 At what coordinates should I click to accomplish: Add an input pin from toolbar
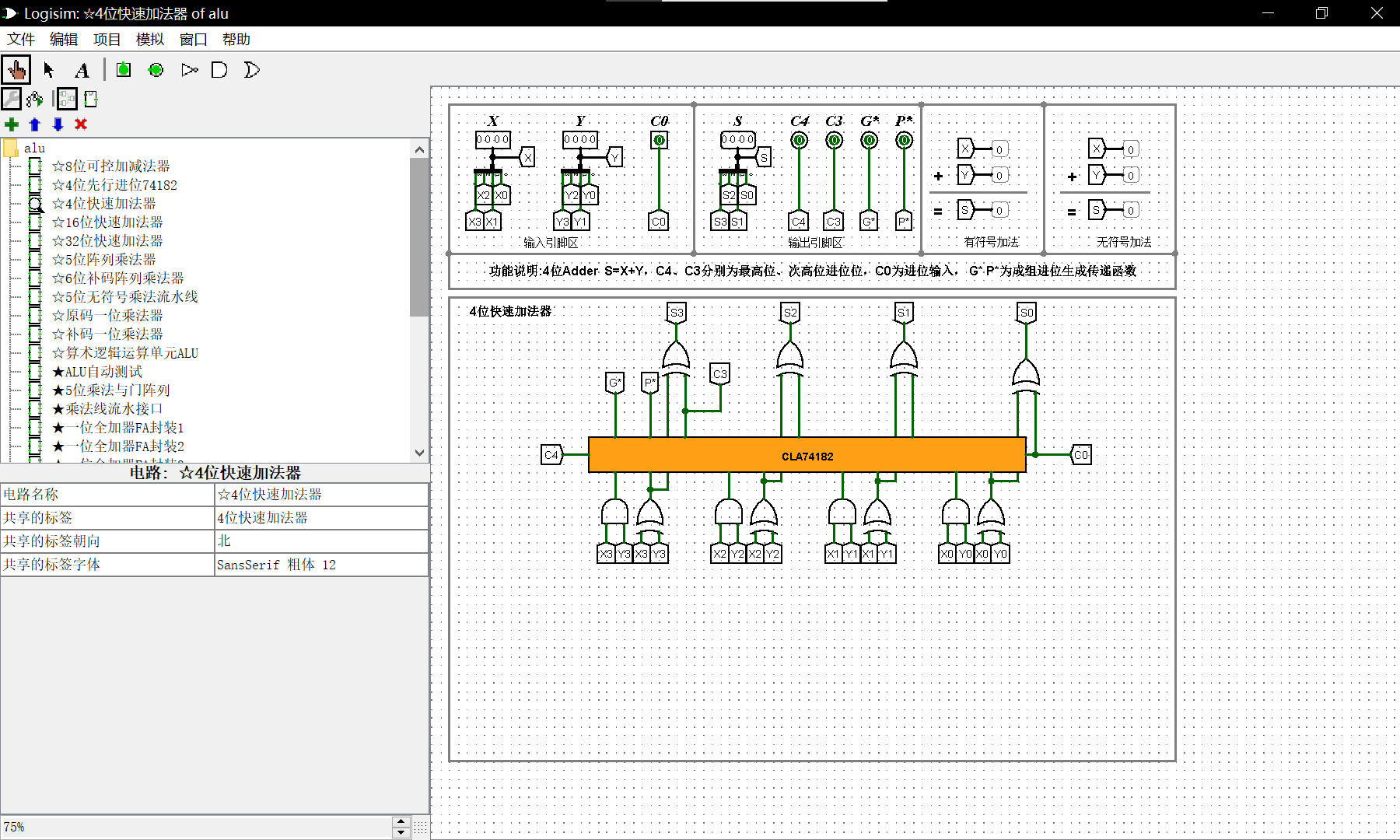[123, 70]
